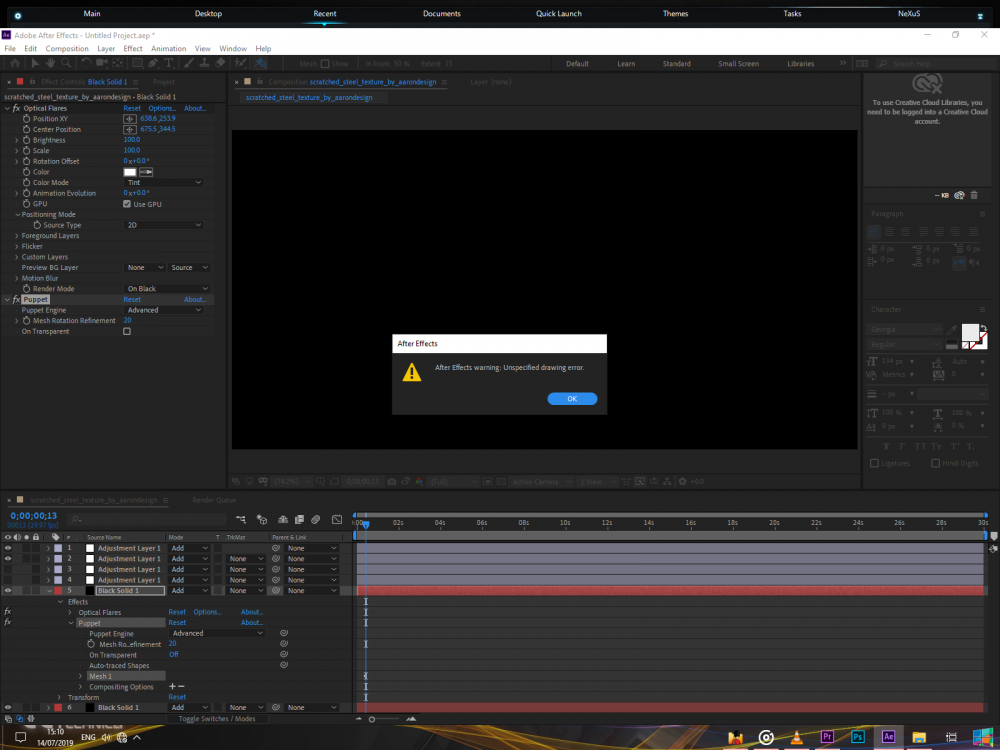
Task: Switch to the Render Queue tab
Action: (x=214, y=500)
